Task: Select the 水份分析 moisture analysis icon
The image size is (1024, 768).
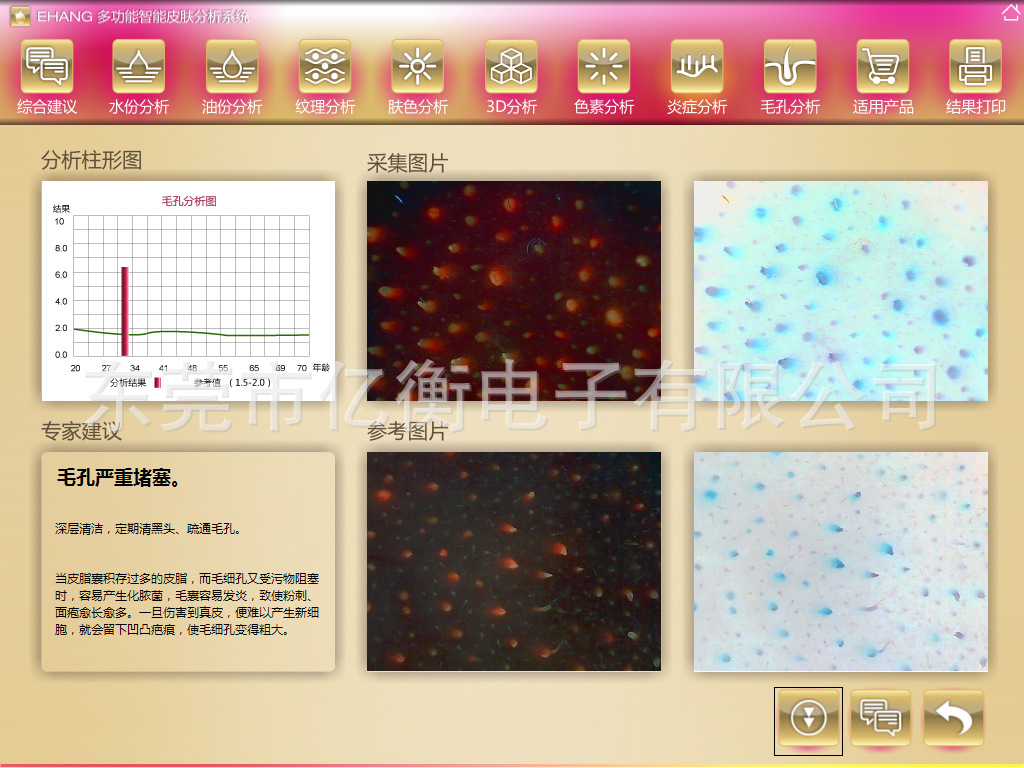Action: point(139,68)
